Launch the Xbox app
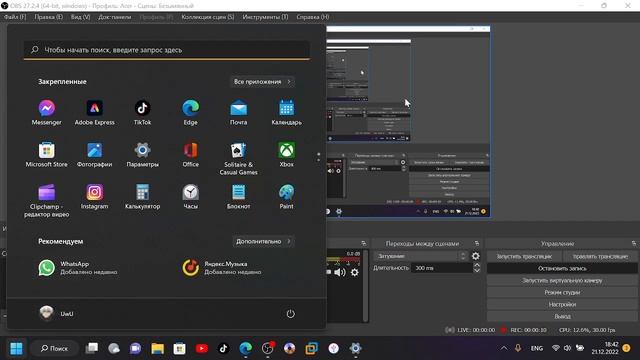This screenshot has height=360, width=640. pos(287,155)
